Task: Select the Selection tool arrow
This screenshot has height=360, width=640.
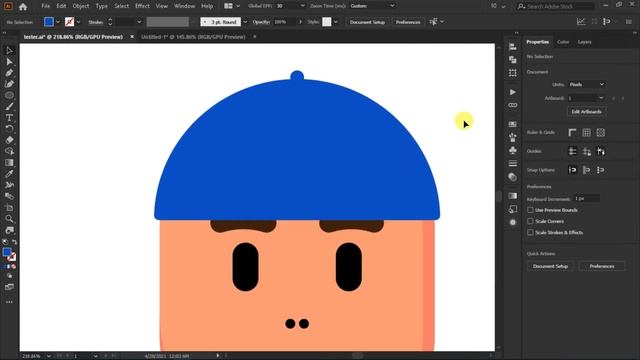Action: click(x=9, y=51)
